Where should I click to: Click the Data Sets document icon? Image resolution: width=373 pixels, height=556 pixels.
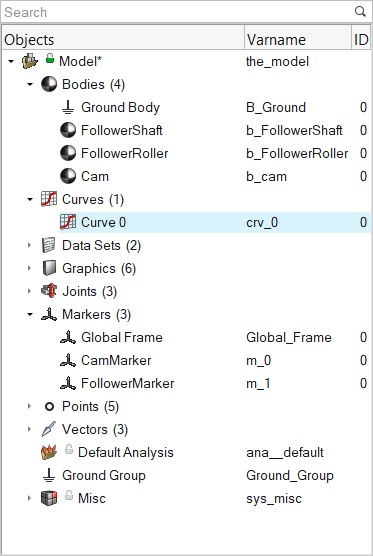click(49, 245)
